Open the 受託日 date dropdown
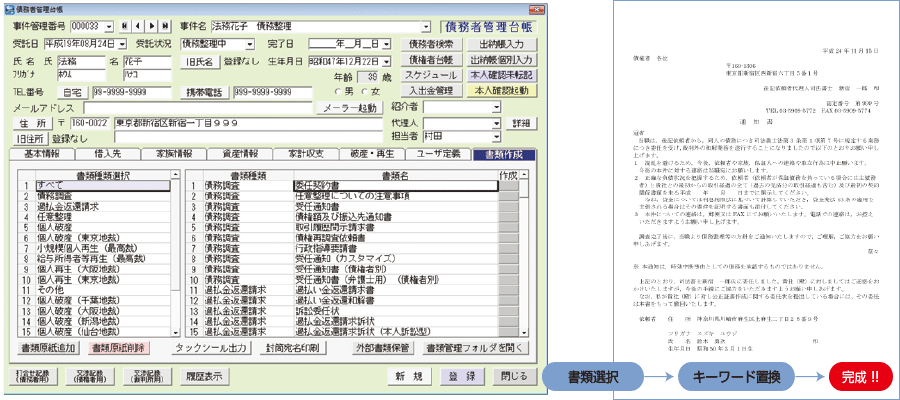 pos(121,45)
